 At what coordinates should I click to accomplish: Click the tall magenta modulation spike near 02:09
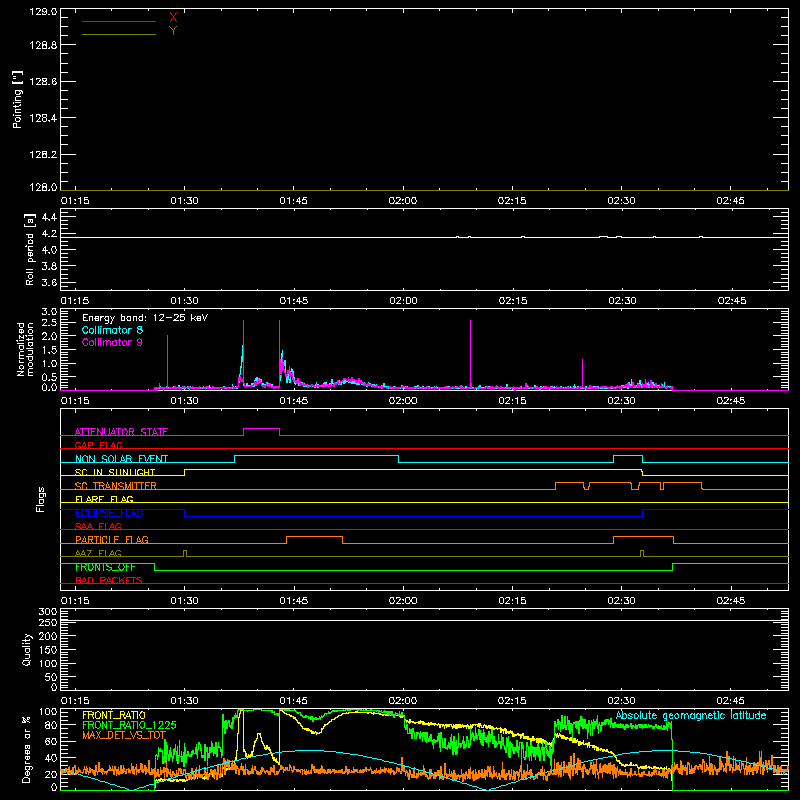470,354
